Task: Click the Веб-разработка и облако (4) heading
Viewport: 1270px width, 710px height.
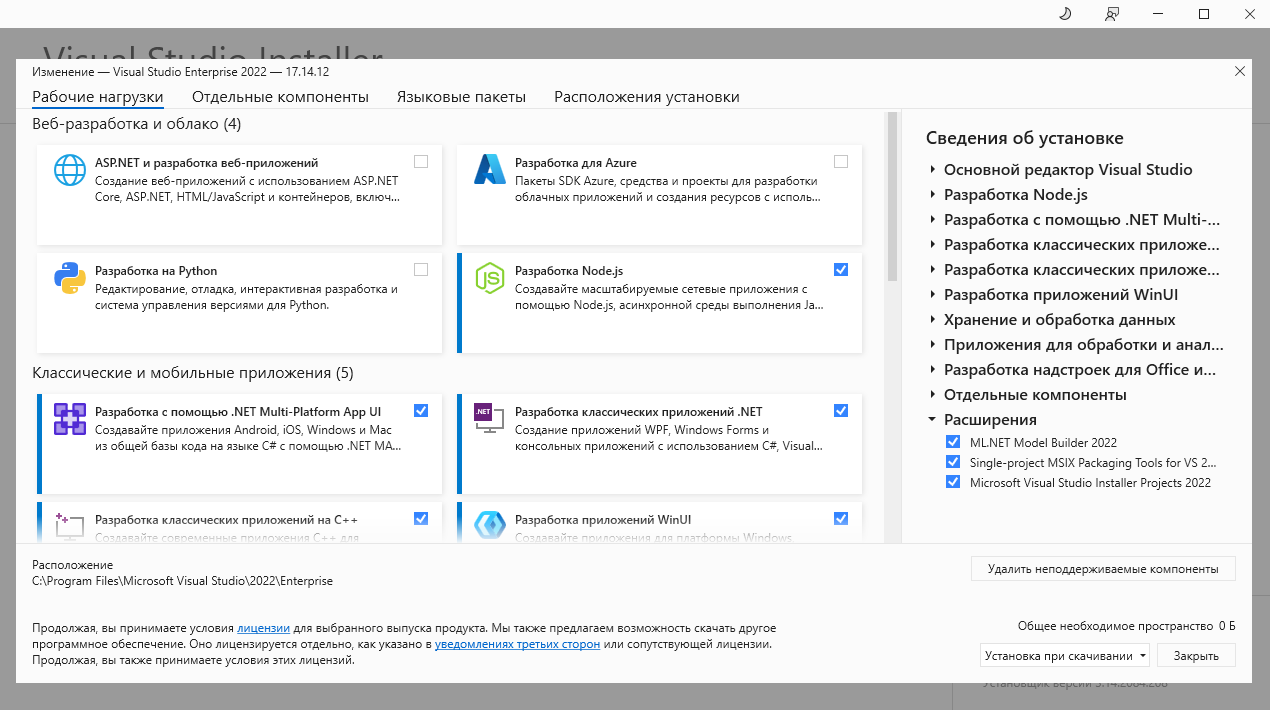Action: (x=137, y=124)
